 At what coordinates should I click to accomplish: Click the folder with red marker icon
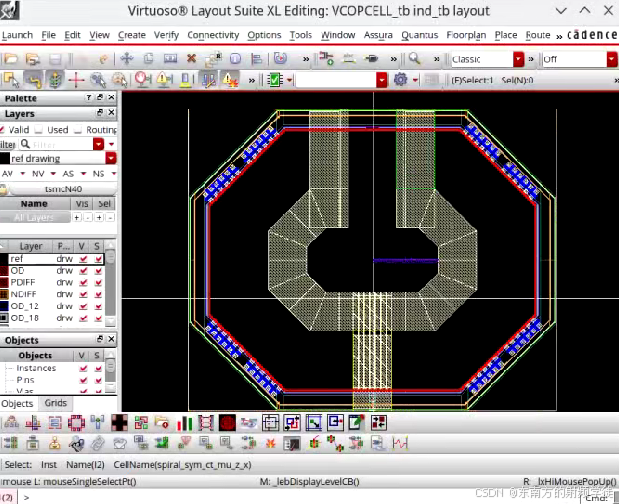[162, 423]
